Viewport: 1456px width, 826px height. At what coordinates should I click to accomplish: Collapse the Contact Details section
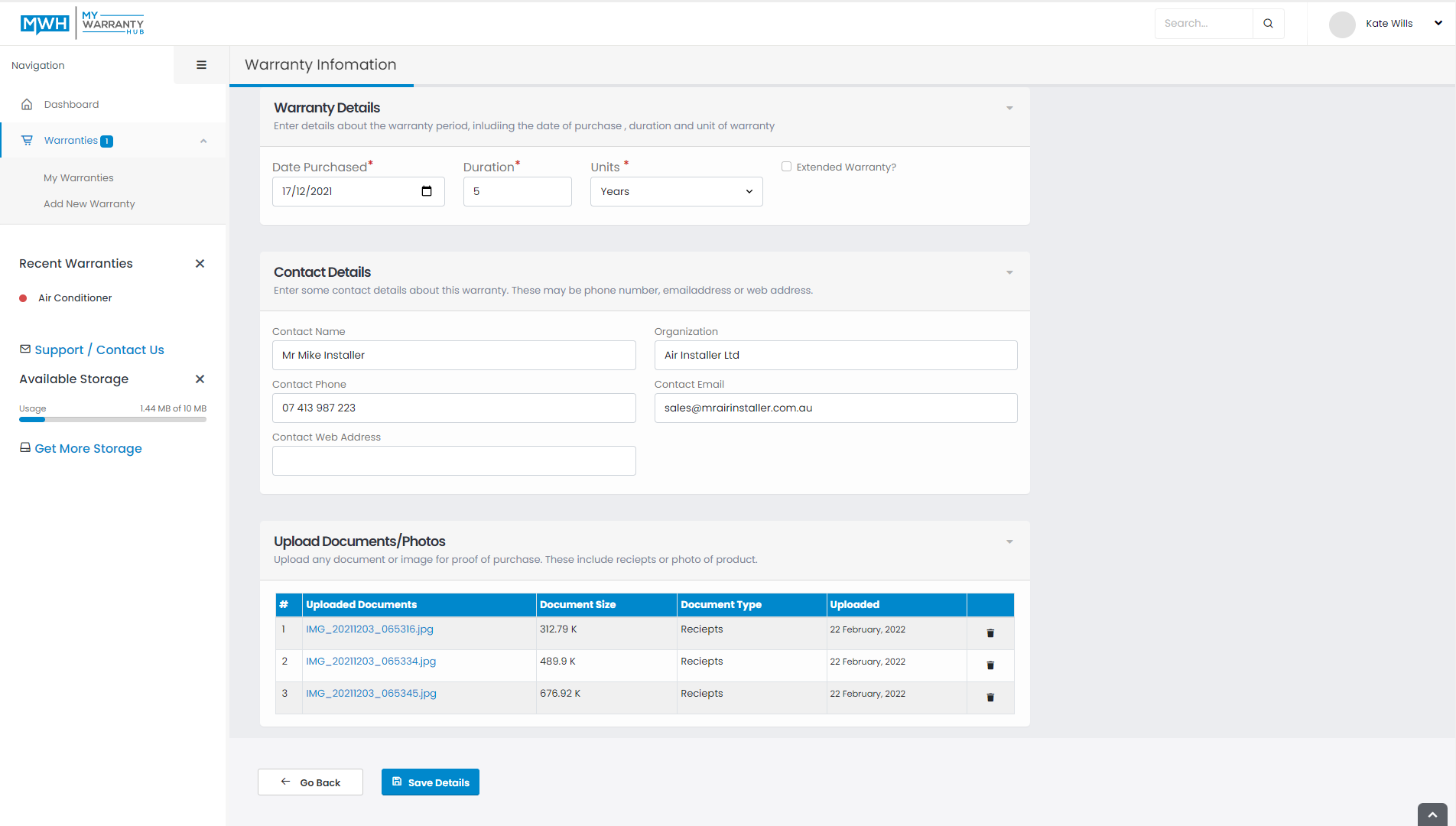1009,272
